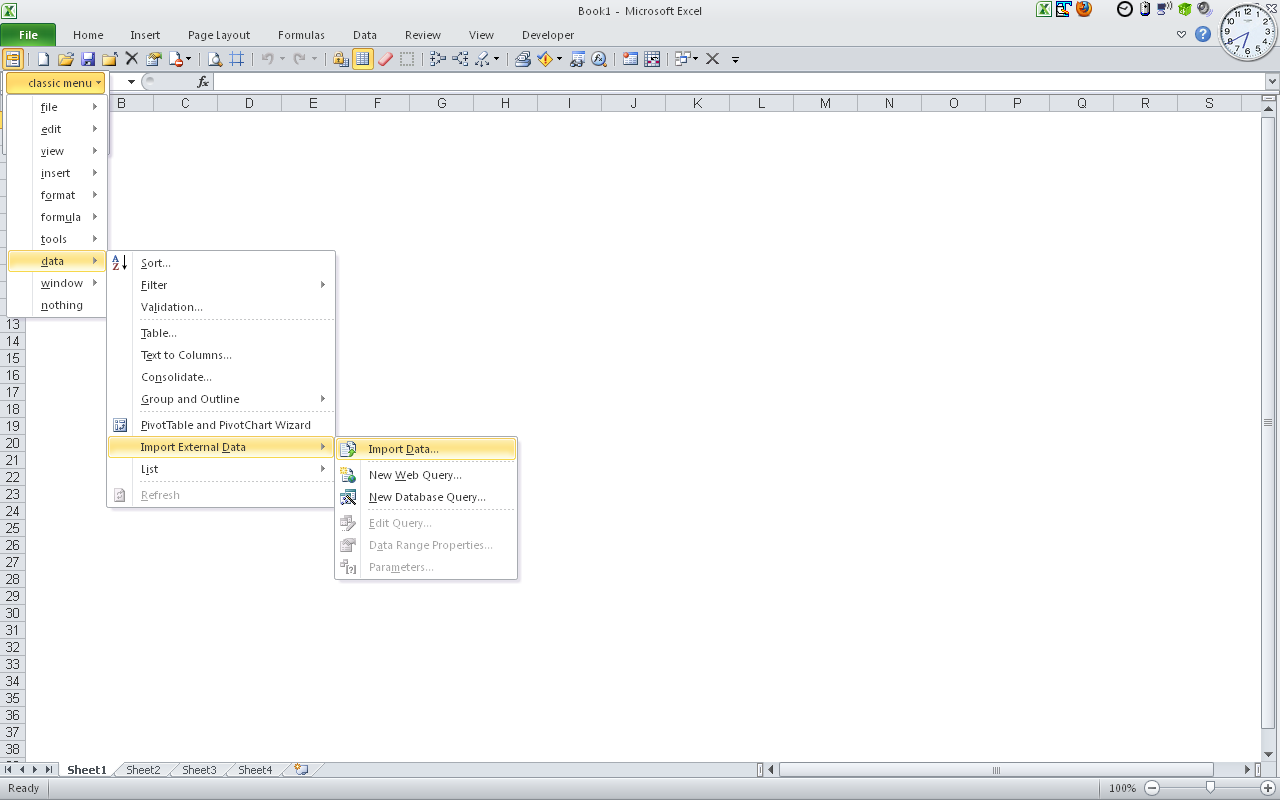This screenshot has height=800, width=1280.
Task: Click the New Web Query globe icon
Action: tap(348, 475)
